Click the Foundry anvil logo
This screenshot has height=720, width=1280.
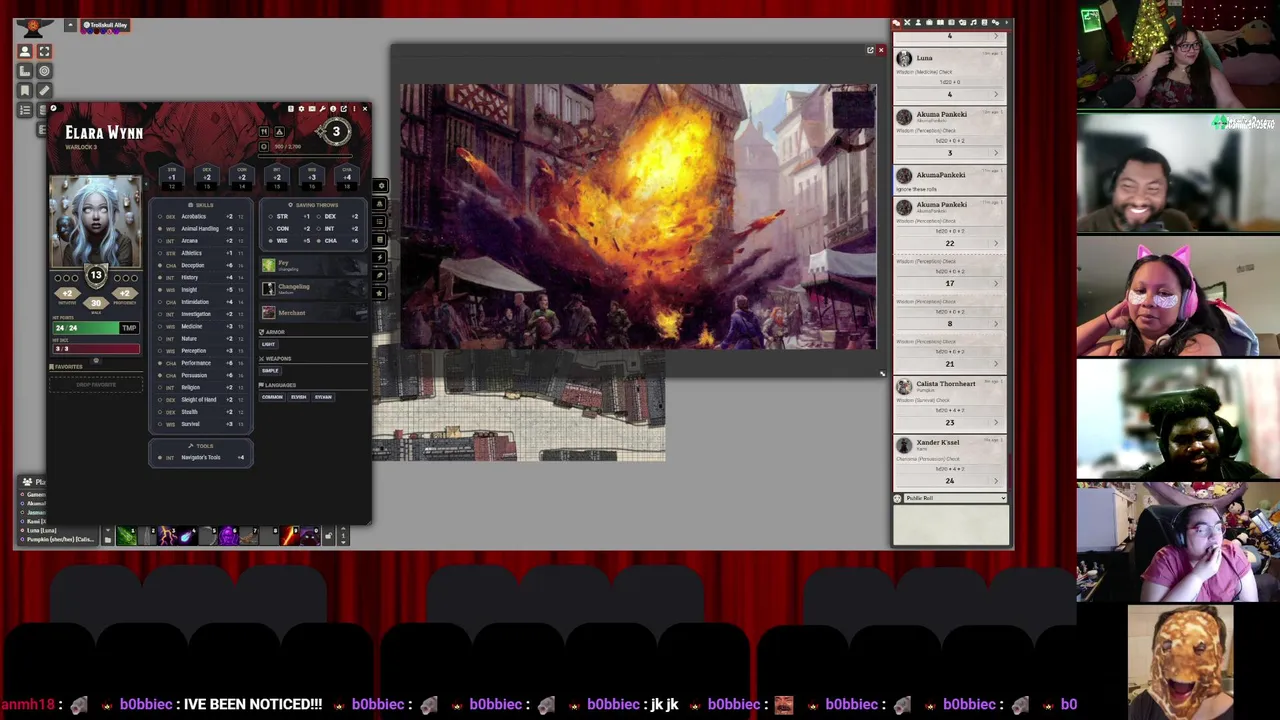pos(34,28)
